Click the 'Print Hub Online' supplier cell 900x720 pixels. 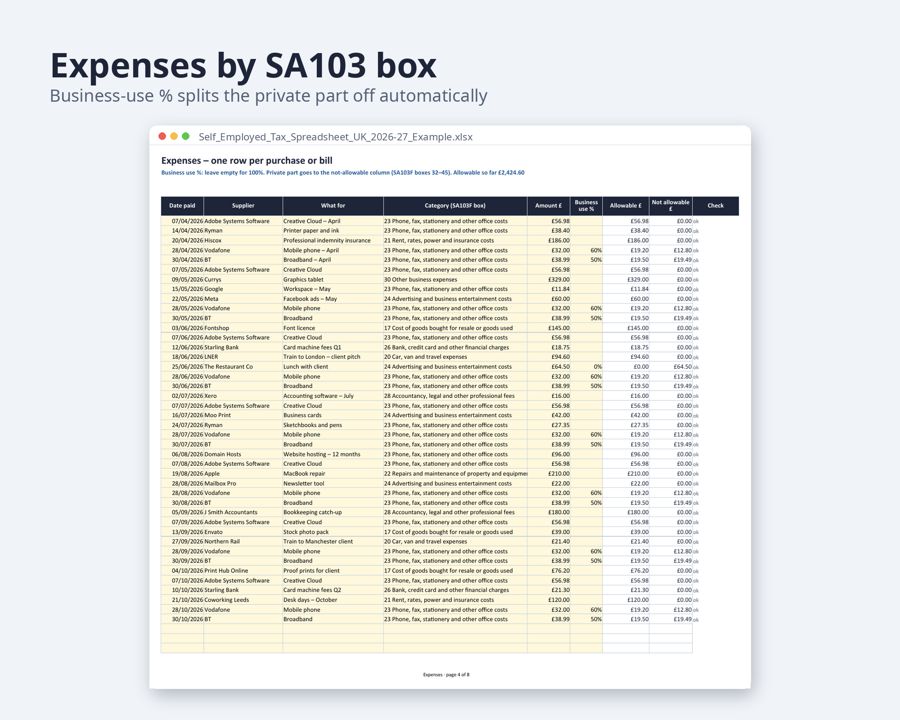tap(243, 571)
